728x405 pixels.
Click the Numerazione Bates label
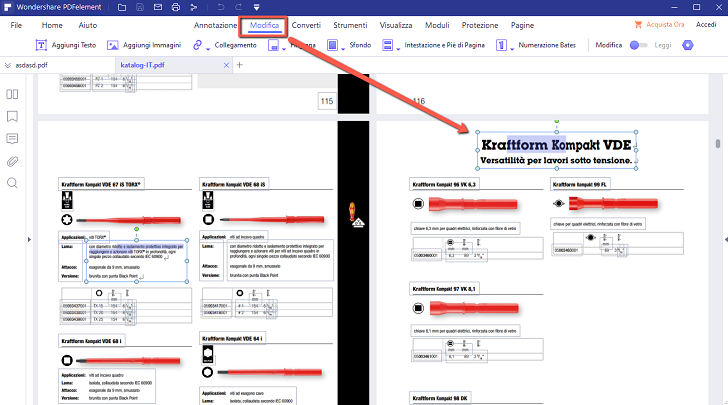point(547,45)
